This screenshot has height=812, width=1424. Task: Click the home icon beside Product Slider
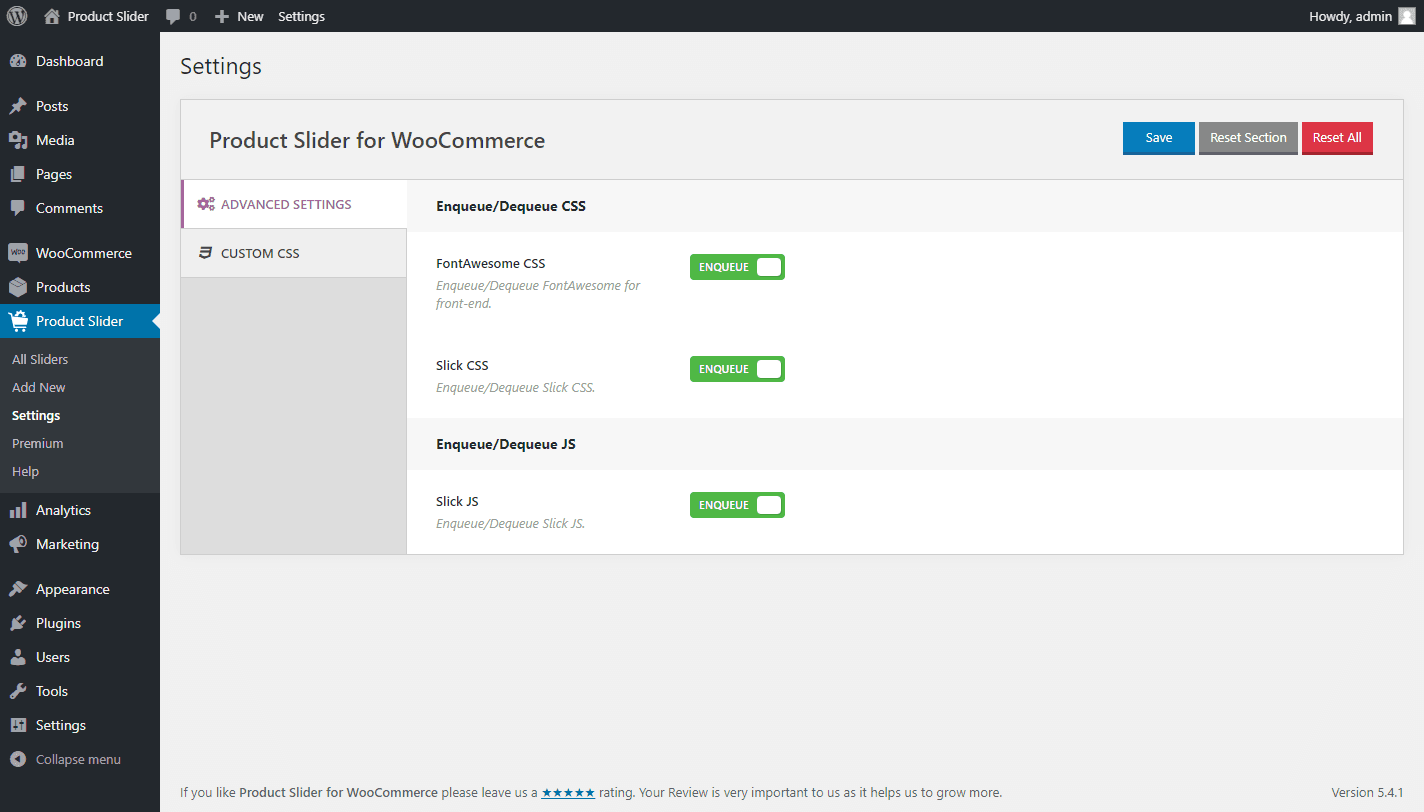pyautogui.click(x=52, y=16)
